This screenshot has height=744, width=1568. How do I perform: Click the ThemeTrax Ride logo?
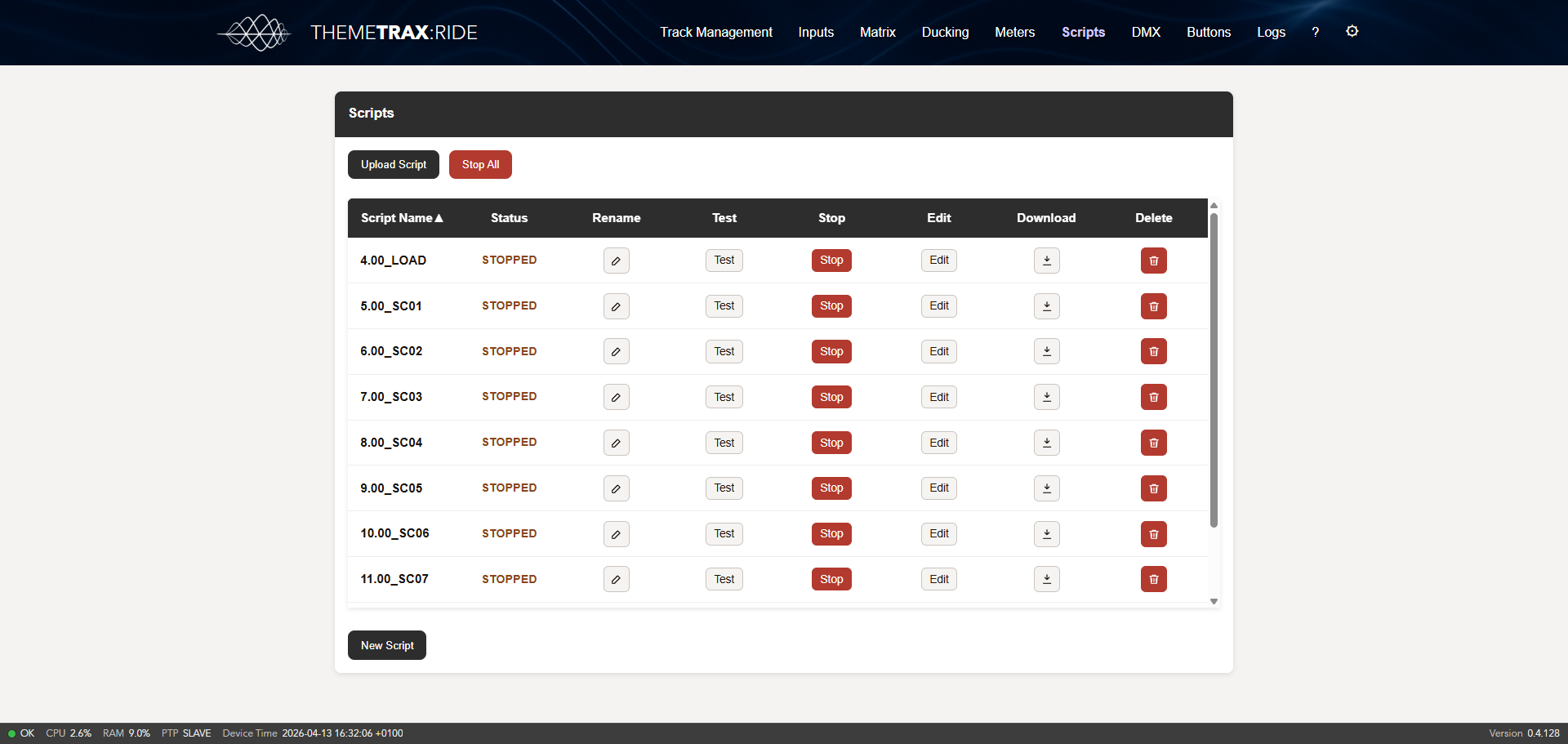(348, 33)
